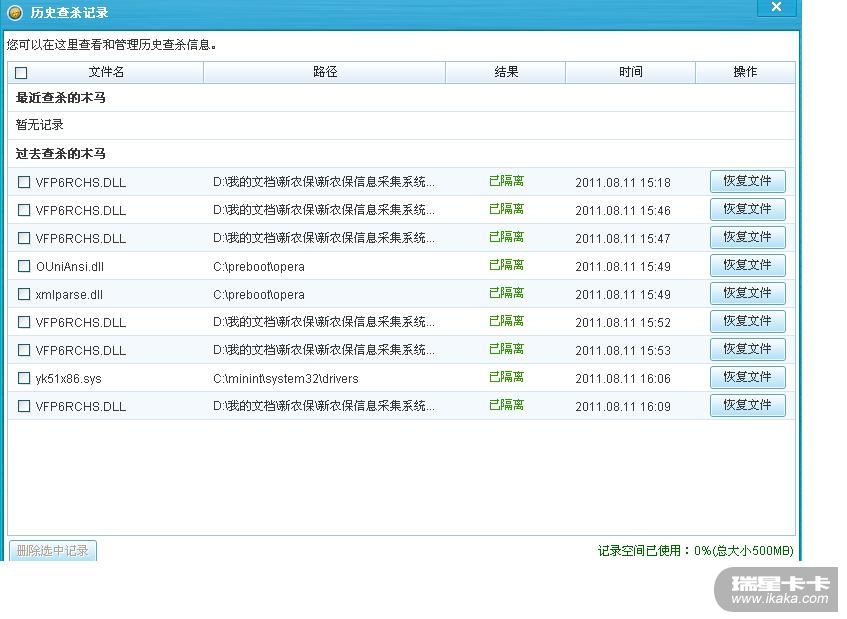Check the box for OUniAnsi.dll
Viewport: 847px width, 619px height.
pyautogui.click(x=24, y=266)
